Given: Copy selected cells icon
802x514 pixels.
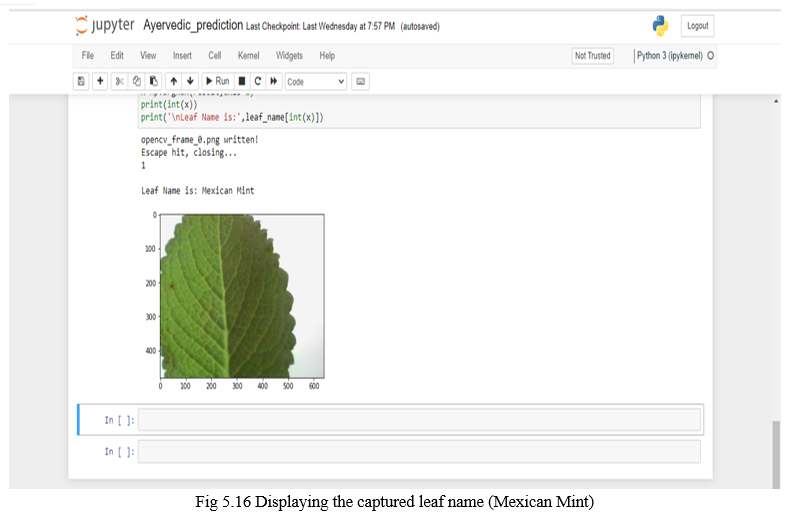Looking at the screenshot, I should coord(137,81).
